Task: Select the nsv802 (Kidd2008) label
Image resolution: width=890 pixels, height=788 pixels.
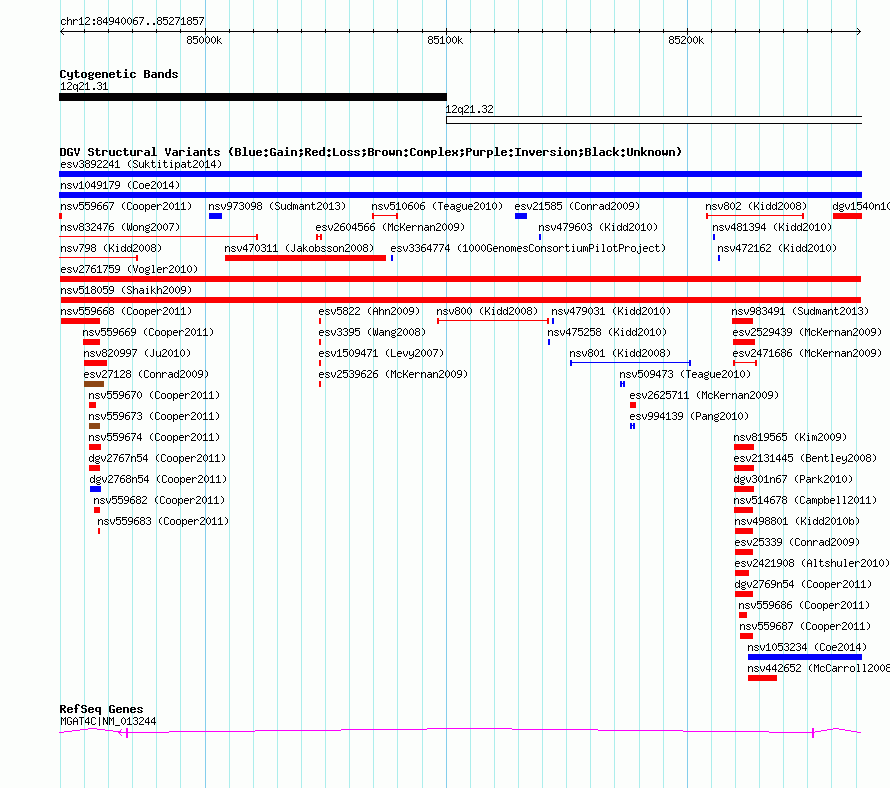Action: (756, 206)
